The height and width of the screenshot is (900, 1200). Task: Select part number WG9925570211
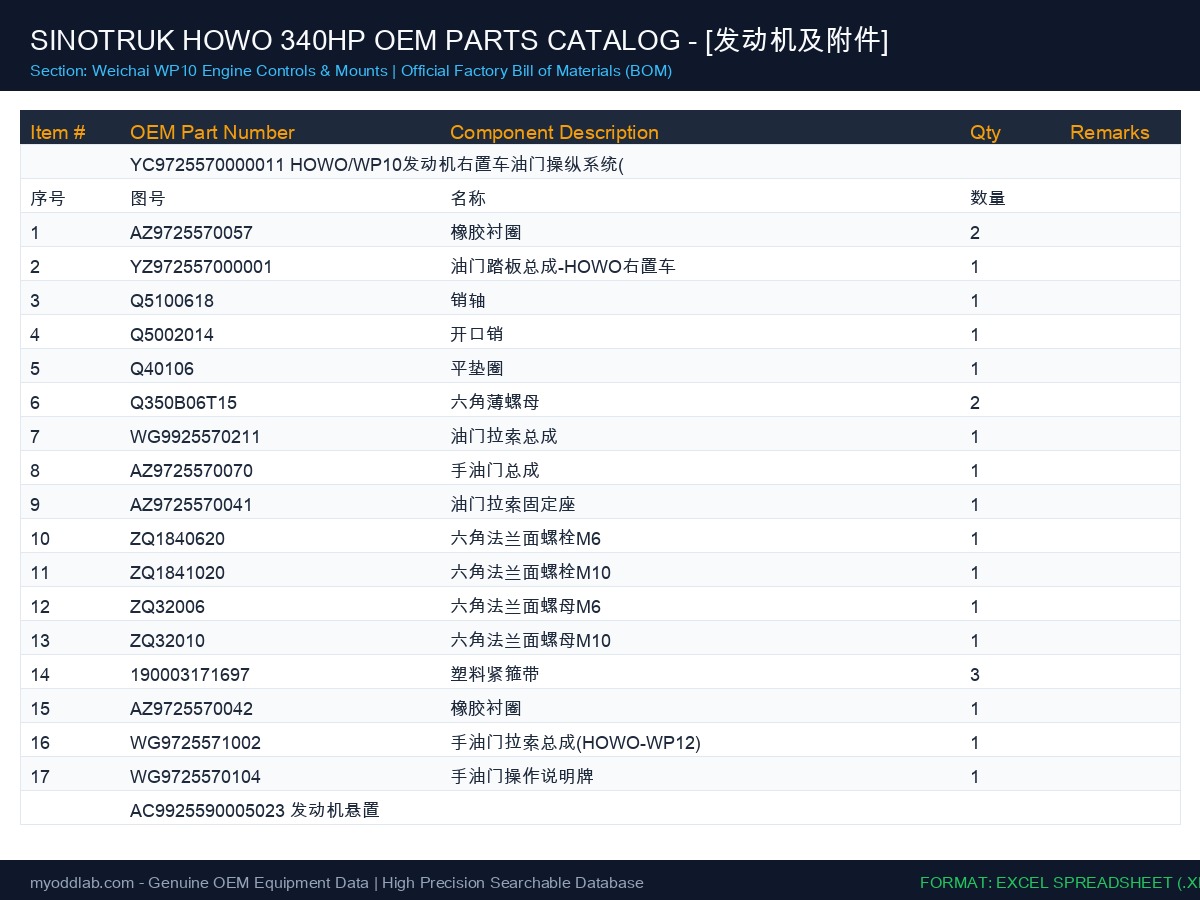point(195,437)
